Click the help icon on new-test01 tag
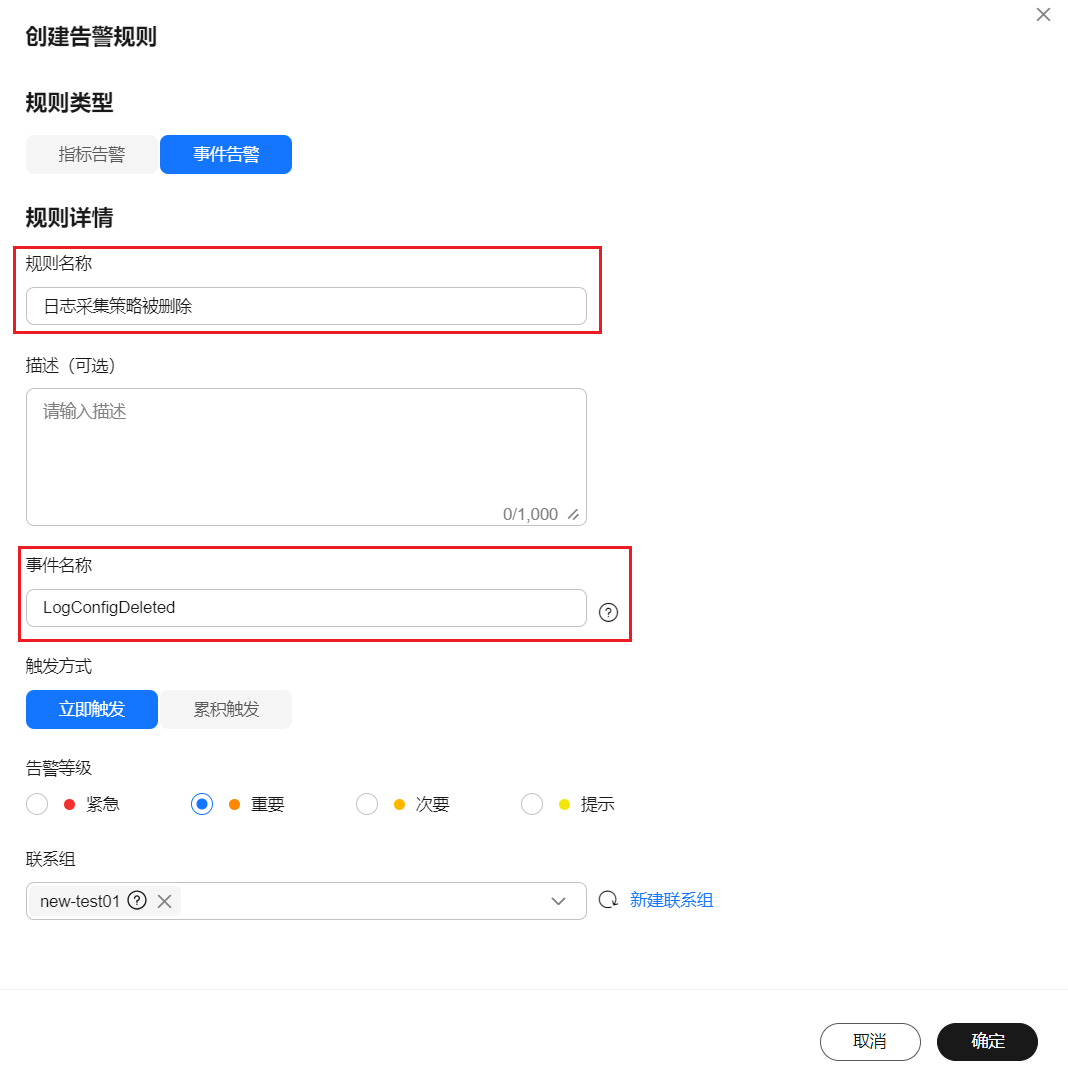Screen dimensions: 1068x1071 tap(137, 900)
